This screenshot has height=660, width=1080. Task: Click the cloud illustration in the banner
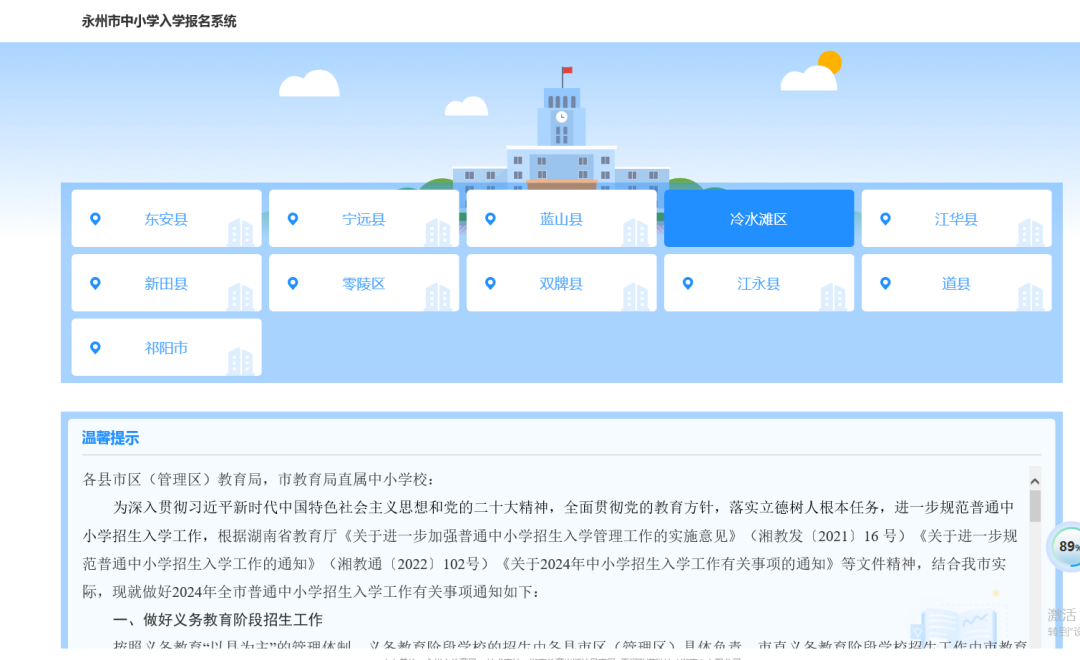tap(308, 83)
